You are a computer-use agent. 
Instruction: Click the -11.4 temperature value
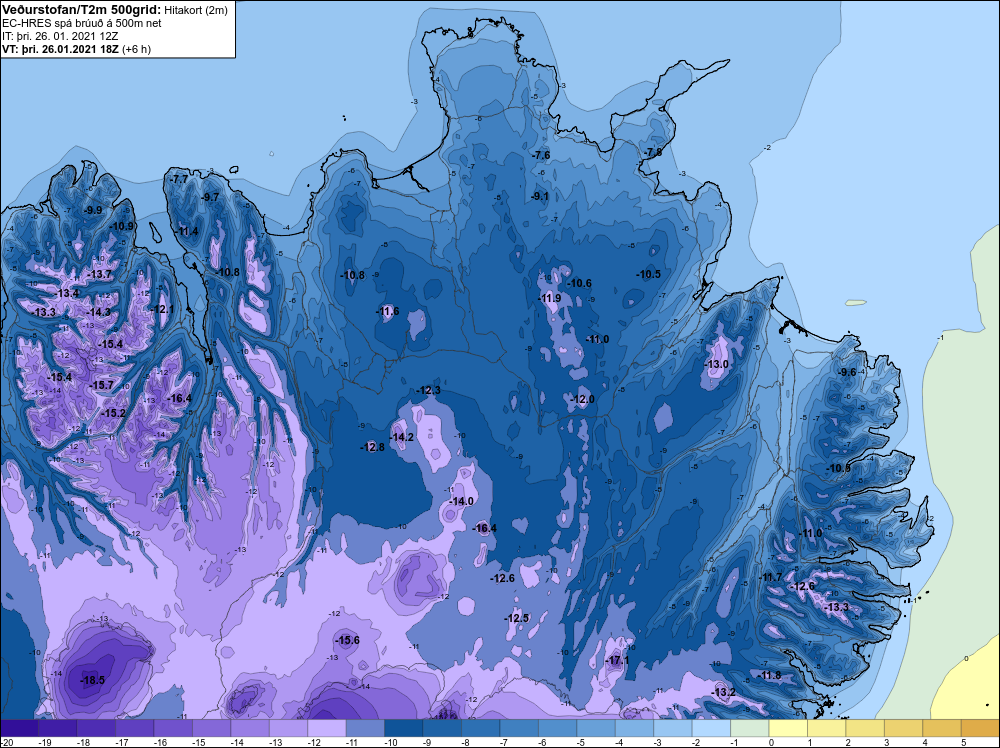(186, 231)
